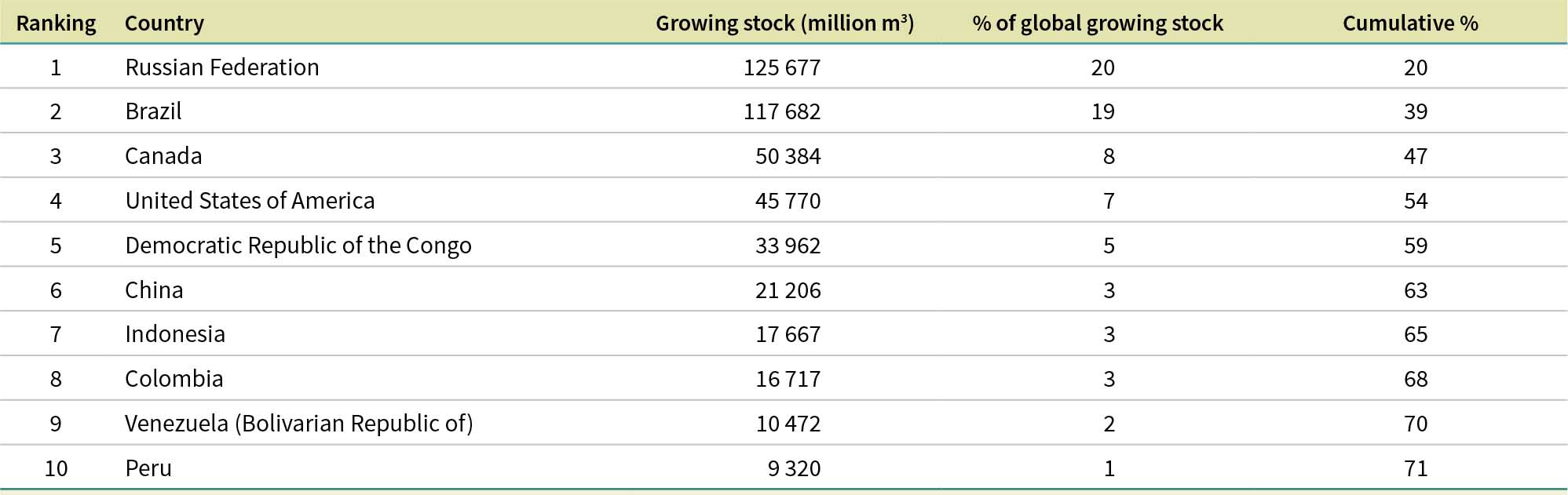Select Democratic Republic of the Congo
1568x495 pixels.
coord(298,246)
